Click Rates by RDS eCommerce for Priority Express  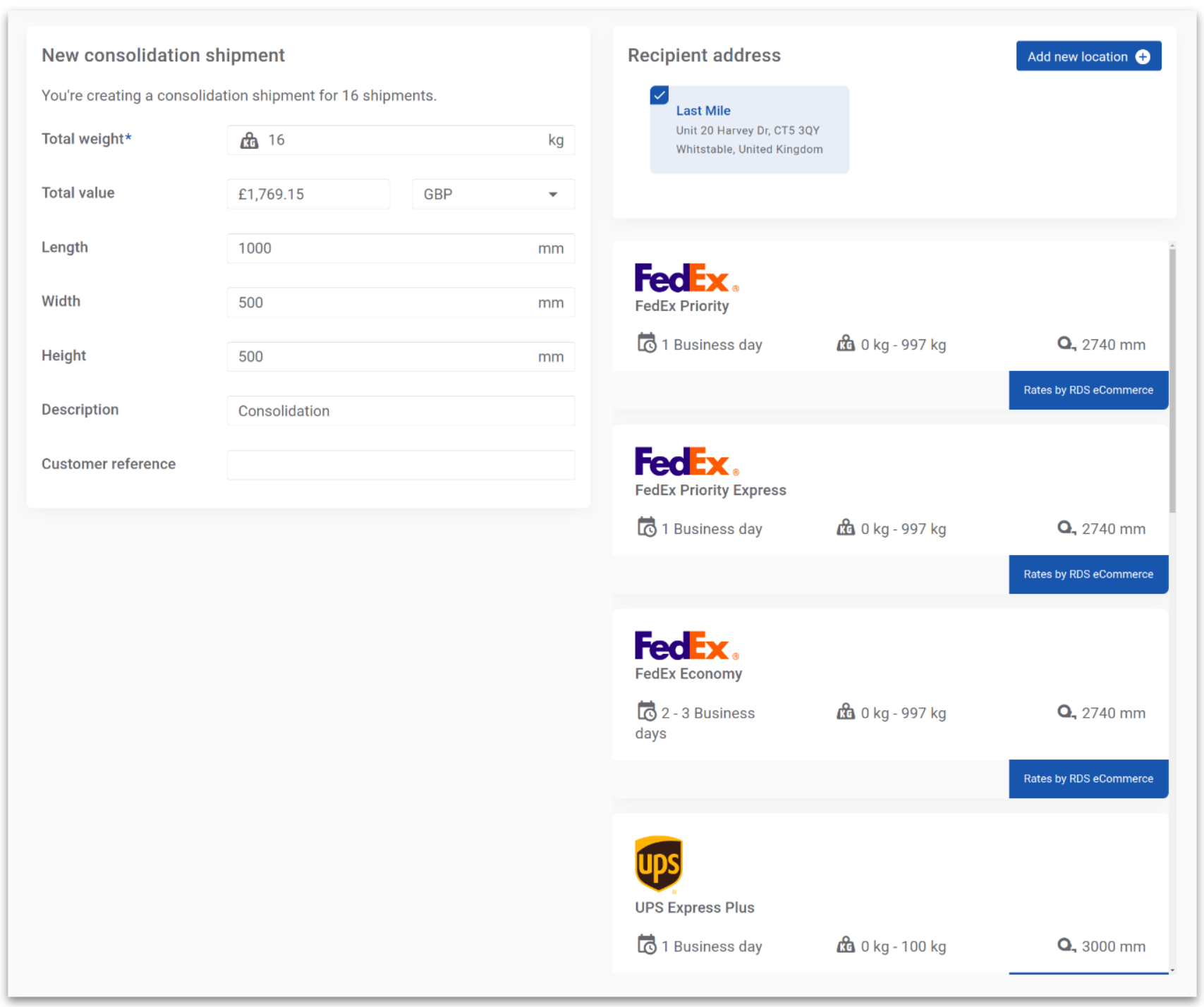[x=1088, y=574]
